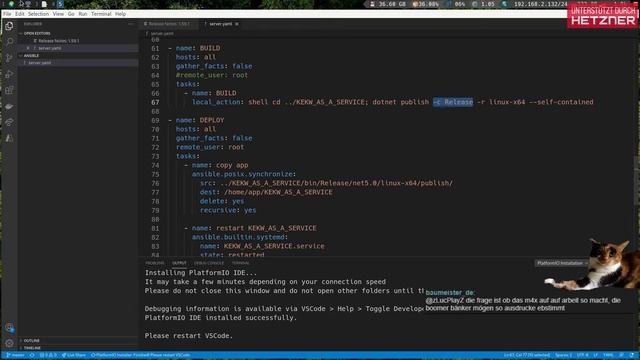Viewport: 640px width, 360px height.
Task: Open the View menu
Action: click(x=58, y=14)
